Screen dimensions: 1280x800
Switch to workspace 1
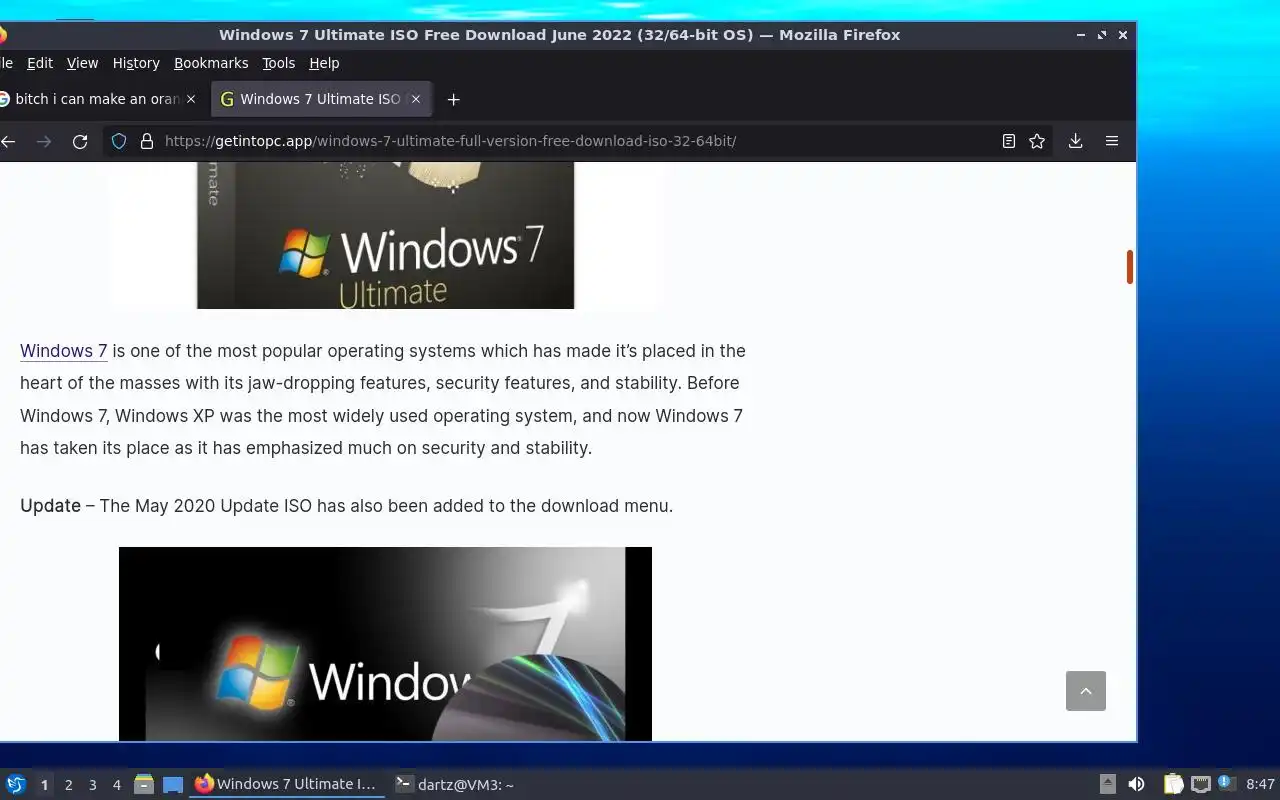[x=44, y=785]
